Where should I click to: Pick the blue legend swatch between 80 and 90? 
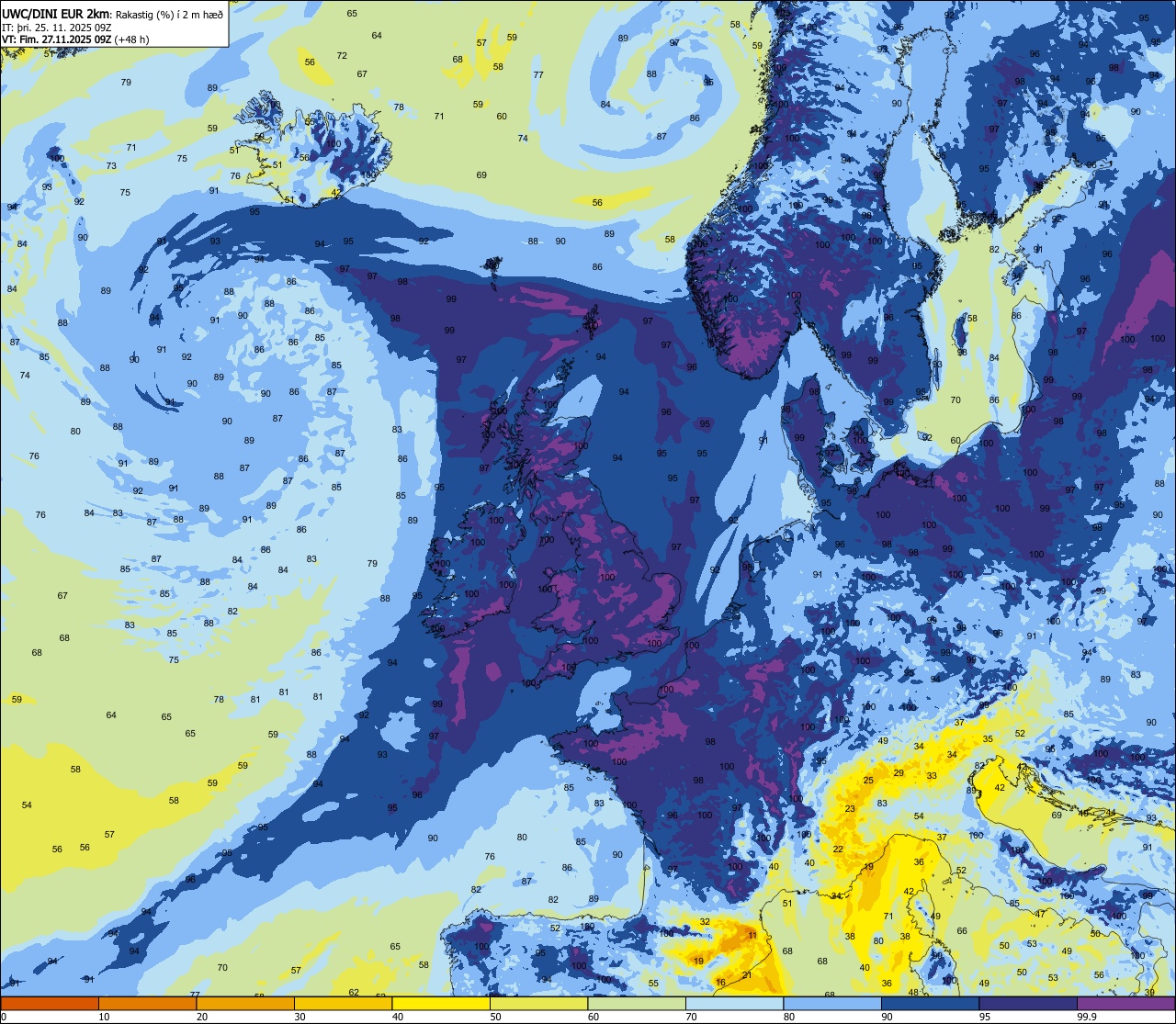coord(832,1003)
